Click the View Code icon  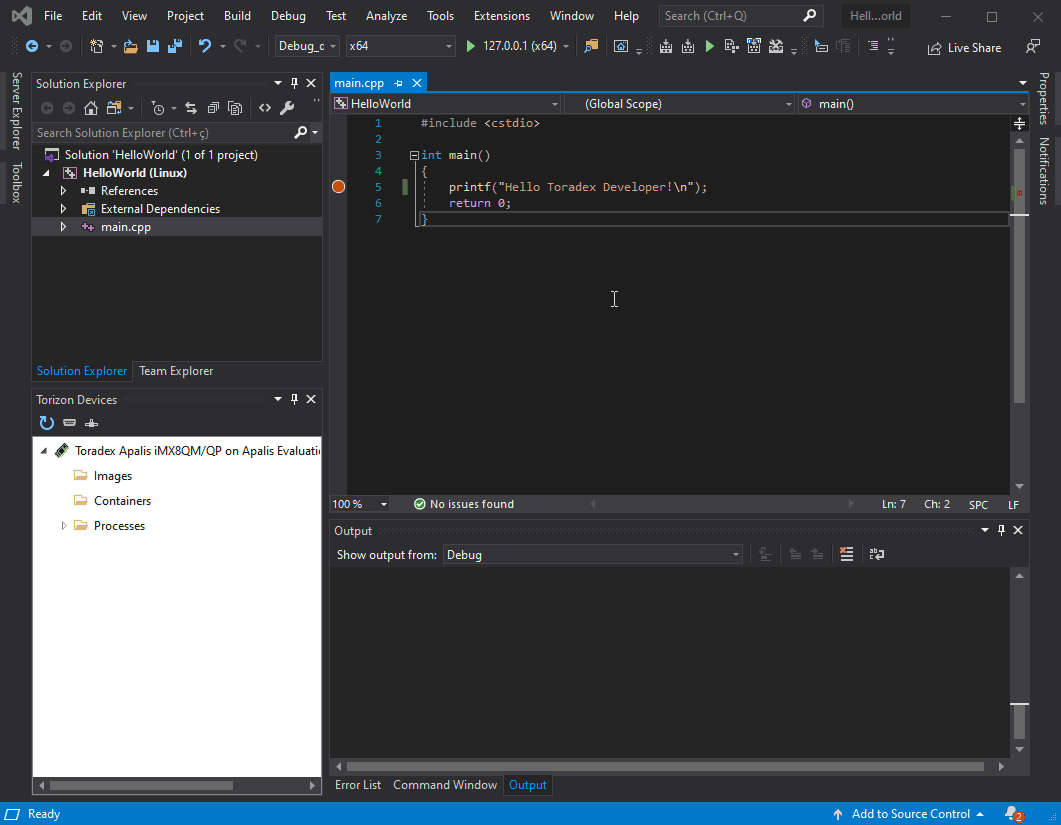coord(265,108)
